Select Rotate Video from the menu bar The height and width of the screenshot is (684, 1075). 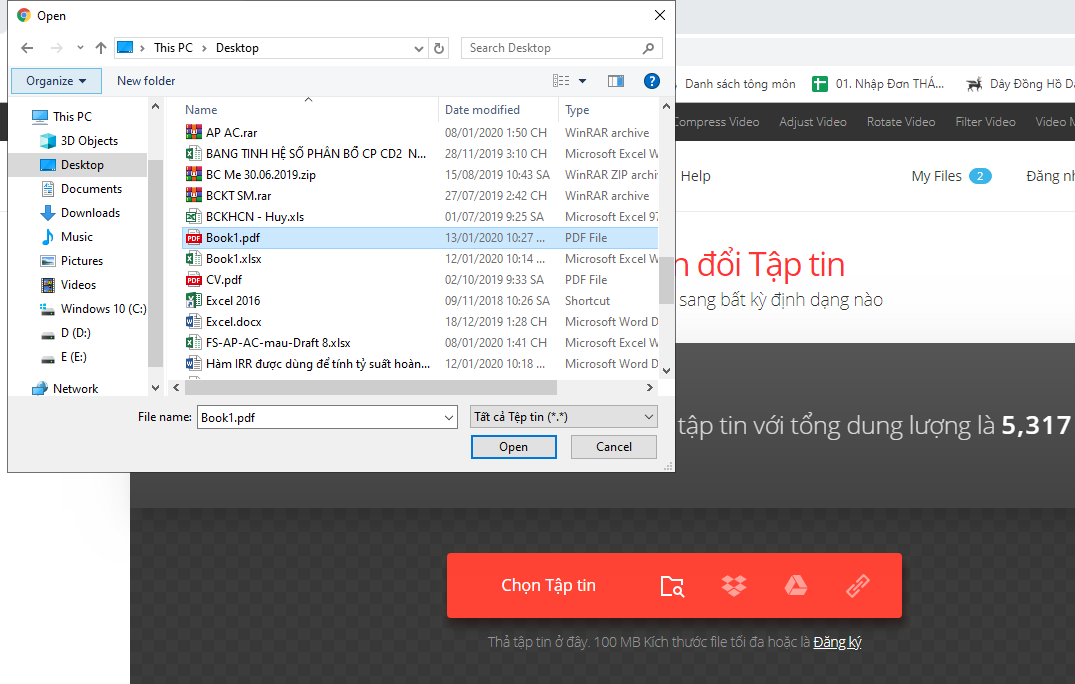[899, 121]
